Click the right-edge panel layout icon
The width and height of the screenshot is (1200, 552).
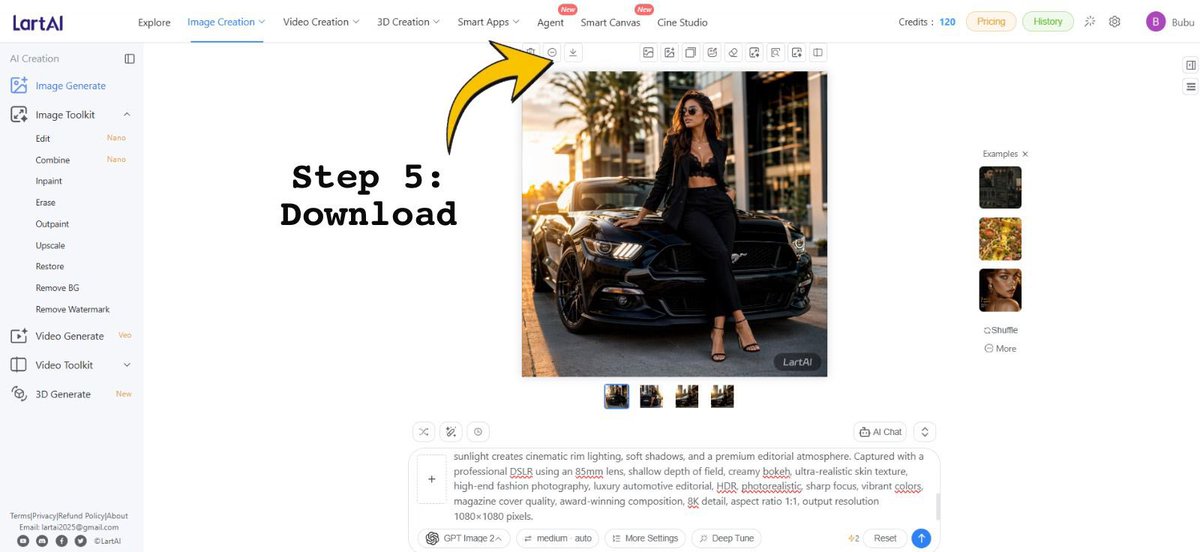[x=1191, y=66]
